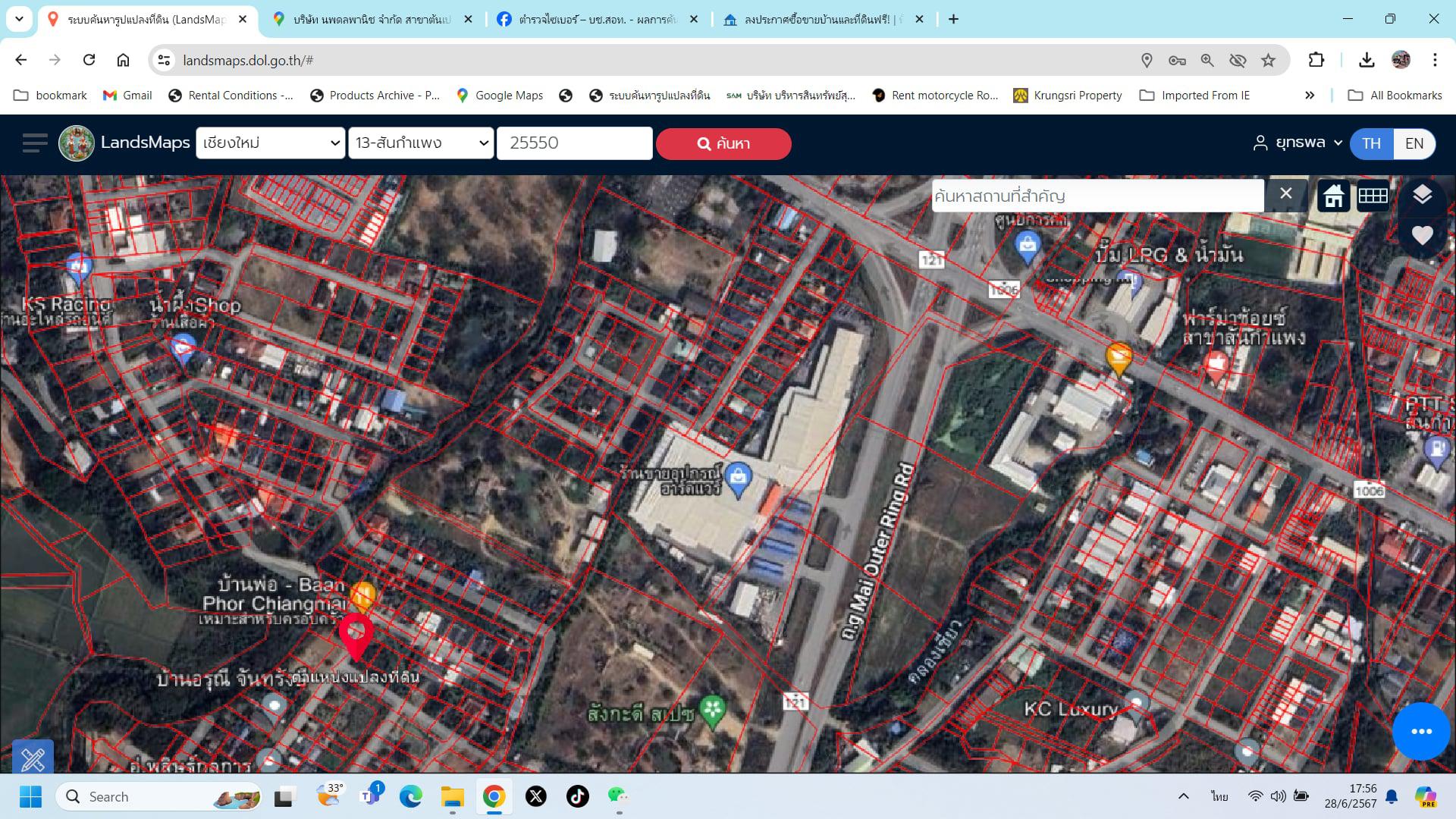Open the Chrome home page button
Screen dimensions: 1456x819
(x=123, y=60)
